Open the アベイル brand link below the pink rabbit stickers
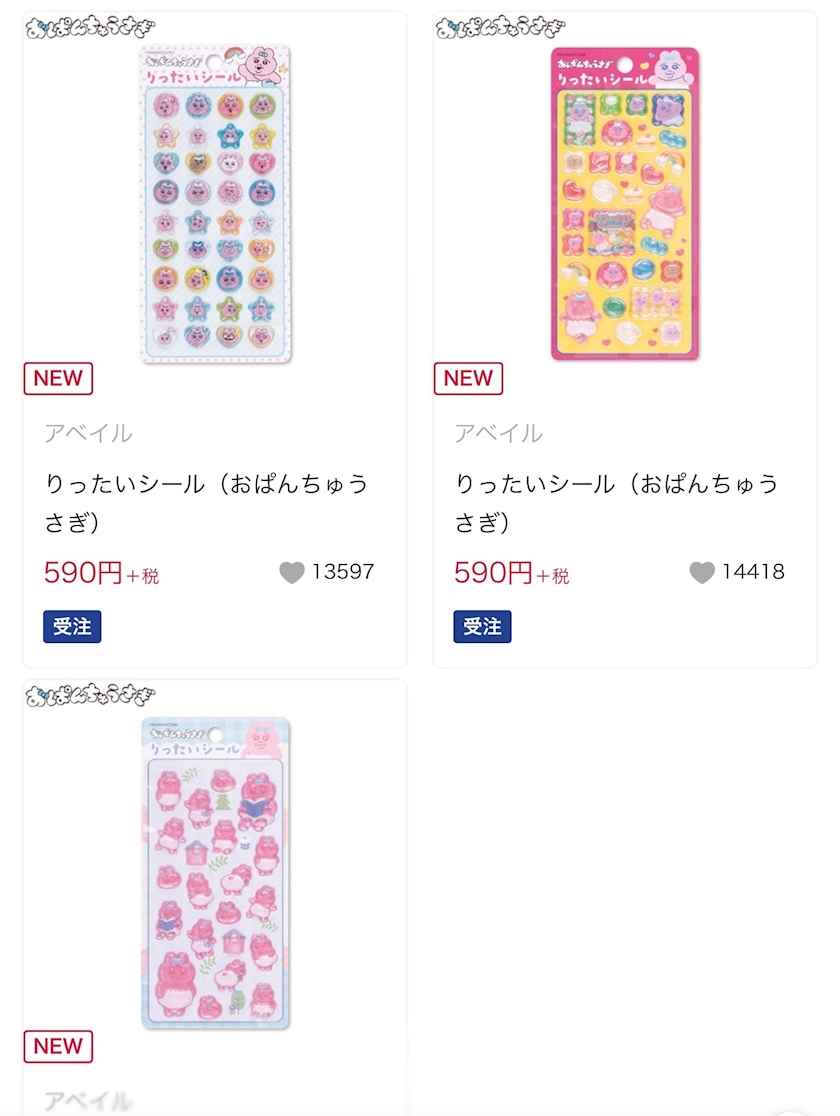This screenshot has height=1116, width=840. point(88,1101)
